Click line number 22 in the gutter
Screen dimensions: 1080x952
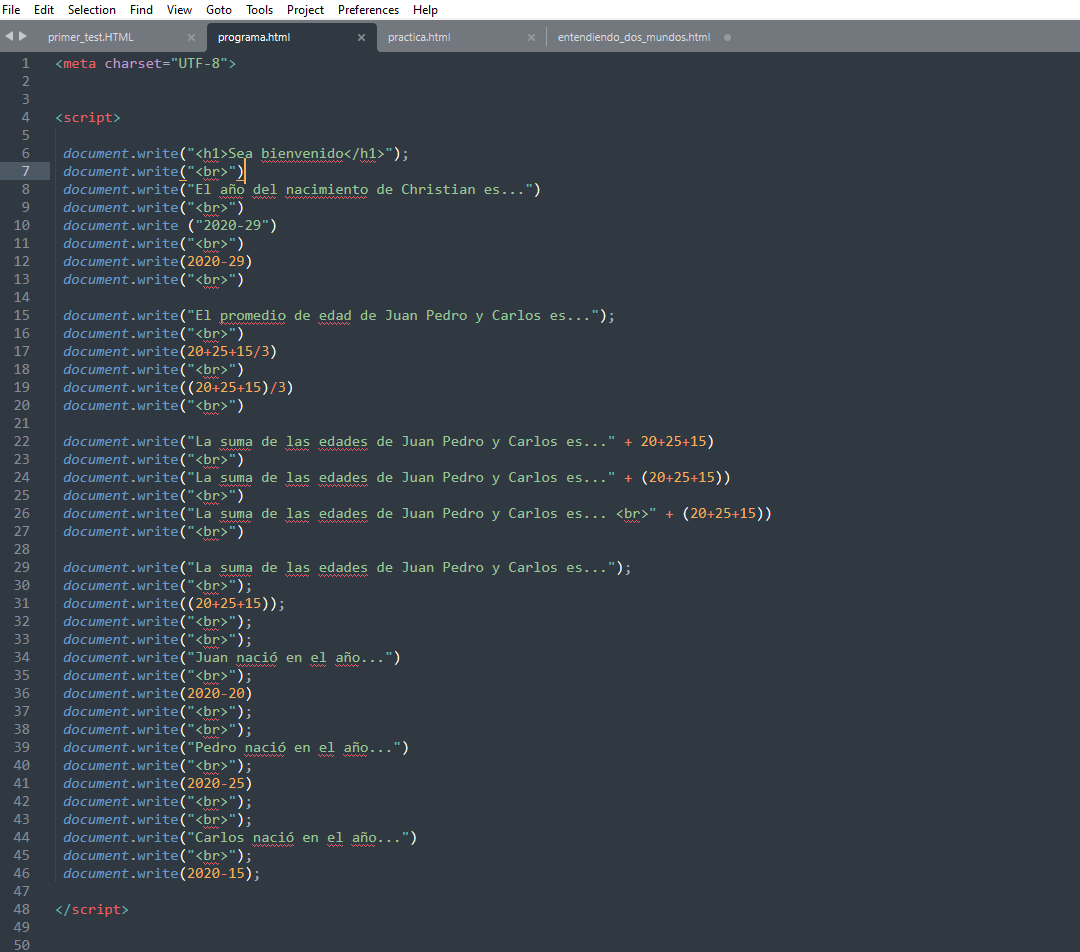coord(23,442)
